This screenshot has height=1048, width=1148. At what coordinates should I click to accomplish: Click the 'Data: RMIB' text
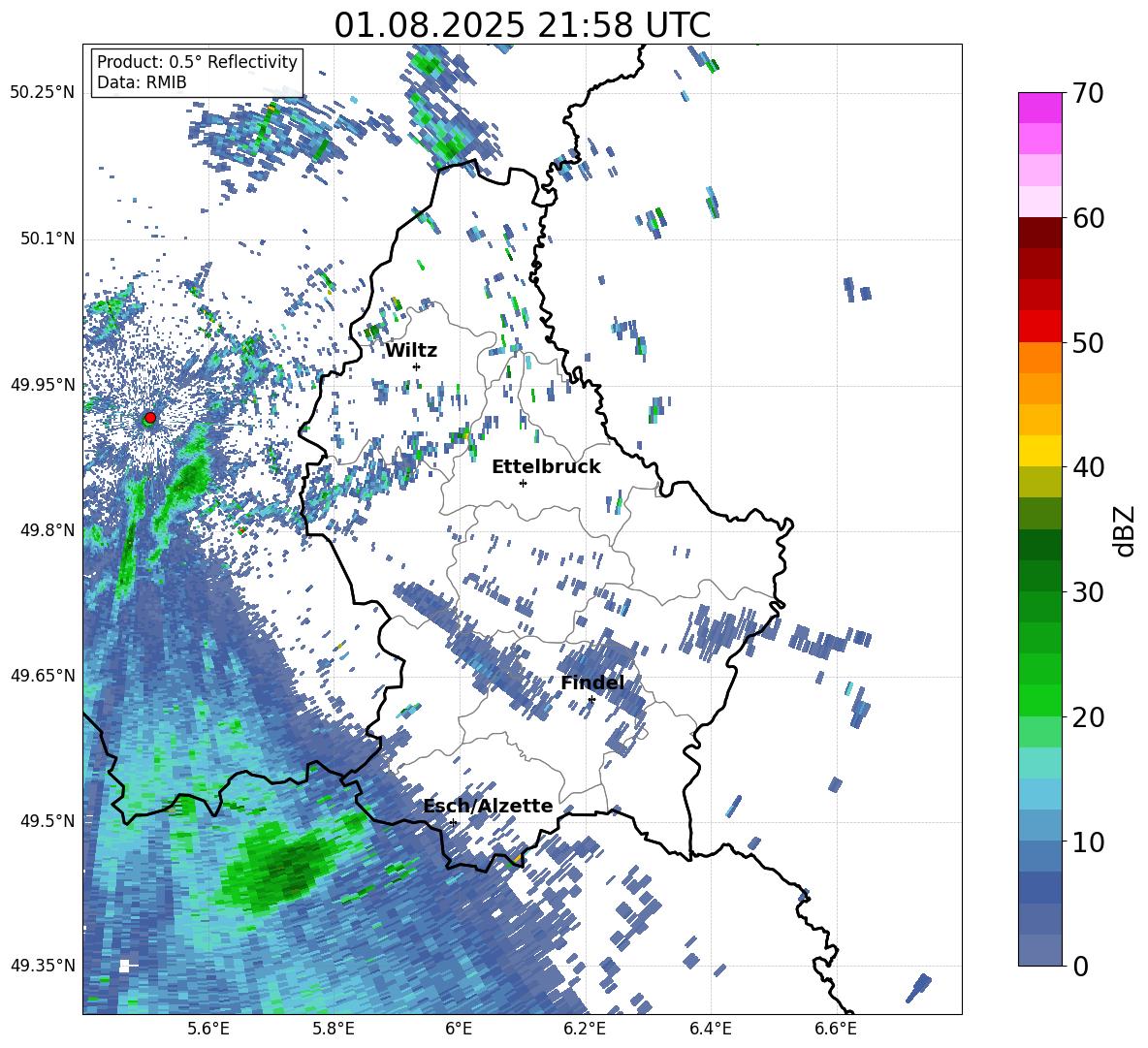tap(142, 82)
